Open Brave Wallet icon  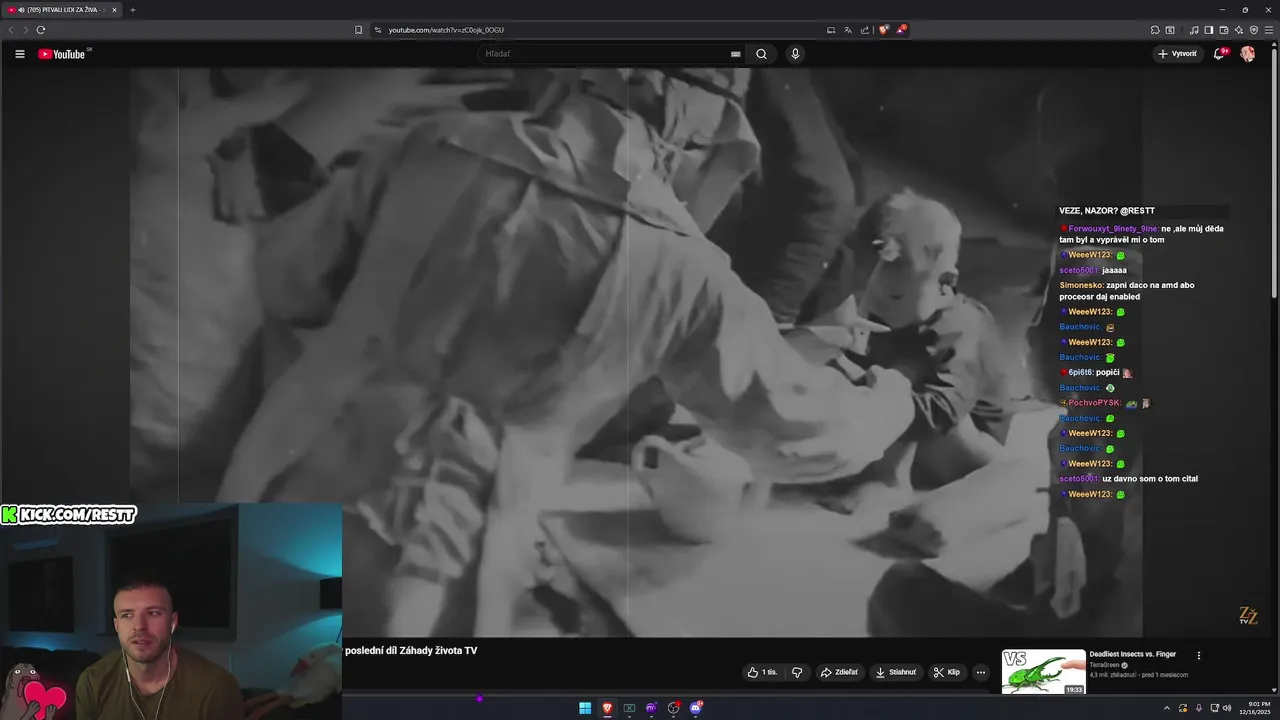[x=1223, y=30]
